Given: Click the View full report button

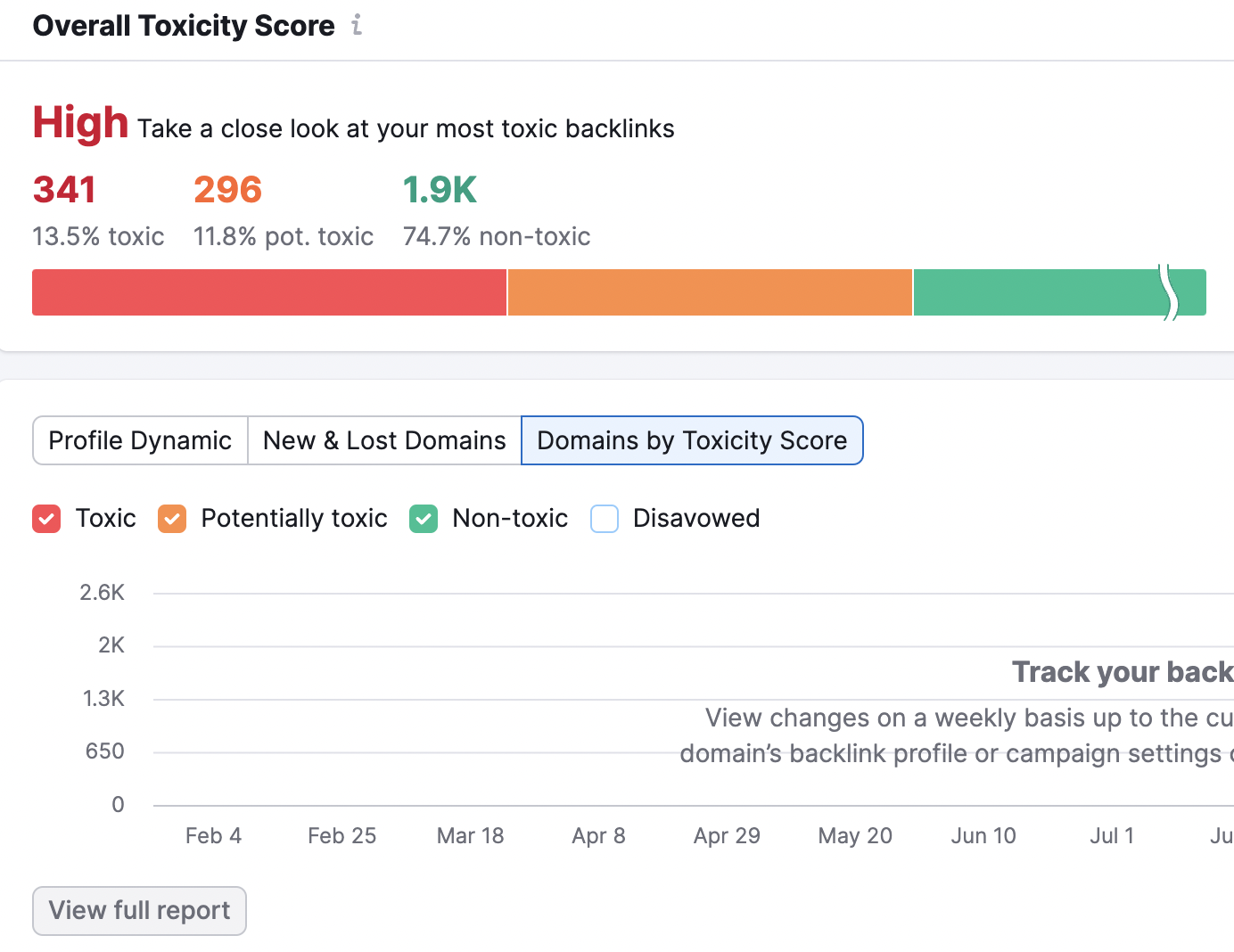Looking at the screenshot, I should [139, 910].
